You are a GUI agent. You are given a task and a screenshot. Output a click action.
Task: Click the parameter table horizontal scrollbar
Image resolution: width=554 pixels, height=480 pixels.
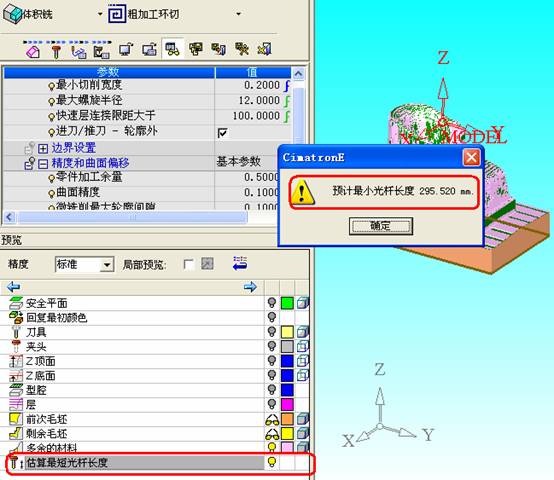[x=132, y=217]
